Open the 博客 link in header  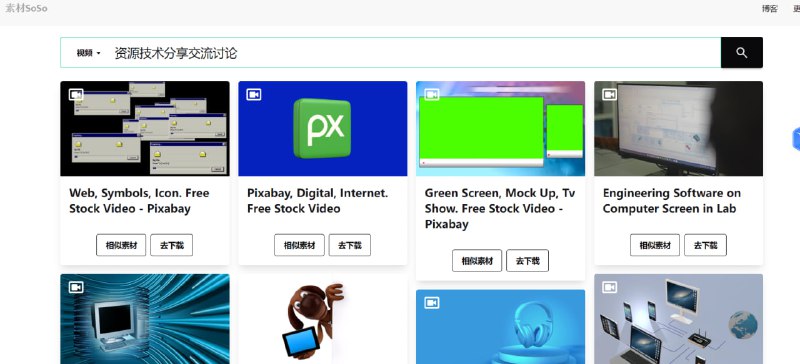(770, 9)
